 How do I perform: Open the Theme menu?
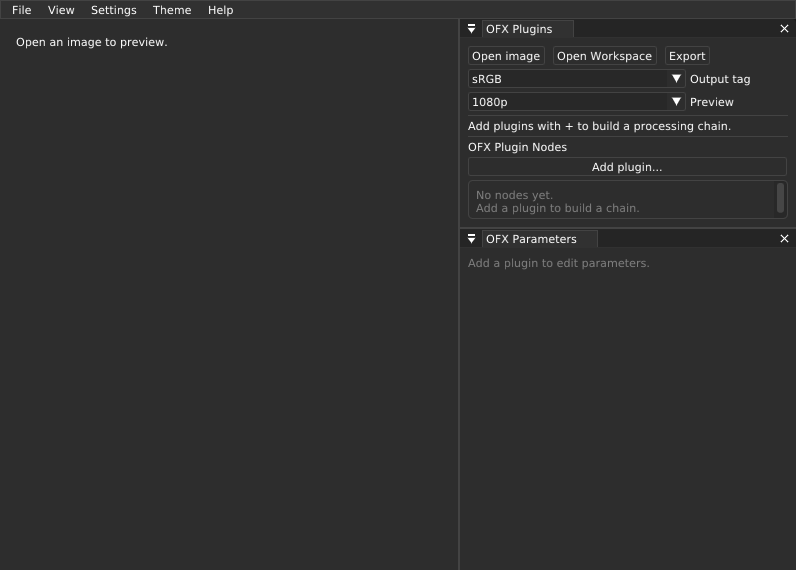pos(172,10)
